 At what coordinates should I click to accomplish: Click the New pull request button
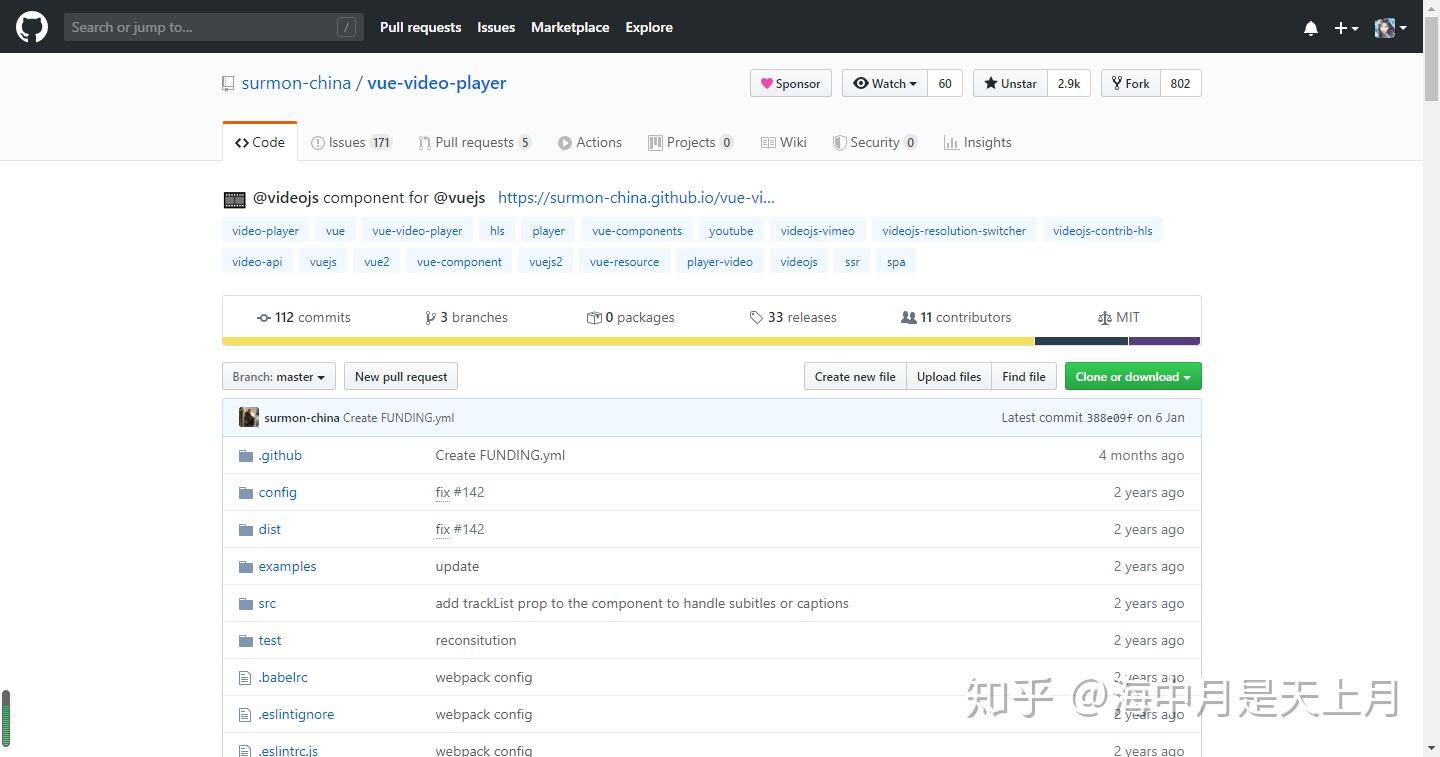[400, 376]
